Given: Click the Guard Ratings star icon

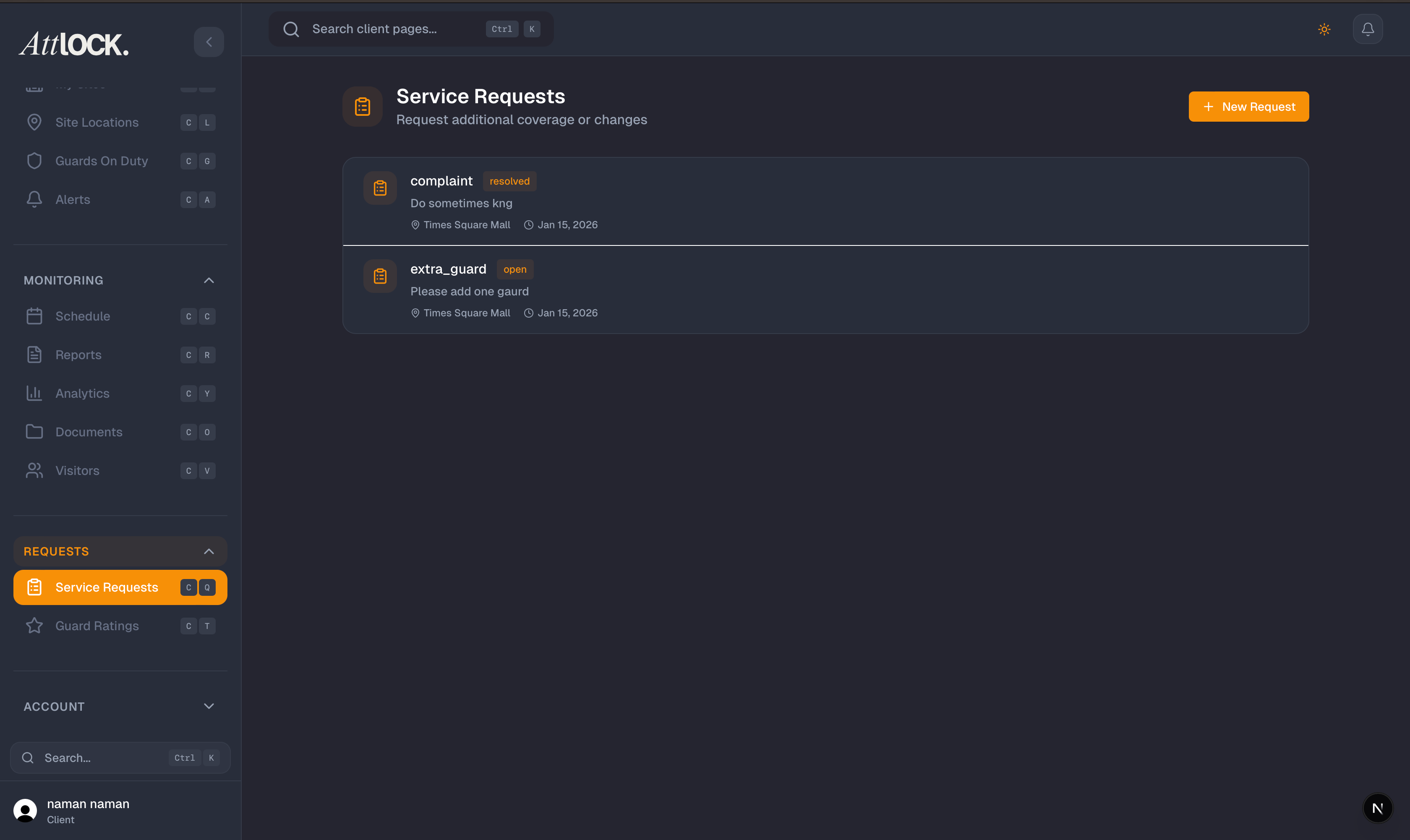Looking at the screenshot, I should 34,626.
